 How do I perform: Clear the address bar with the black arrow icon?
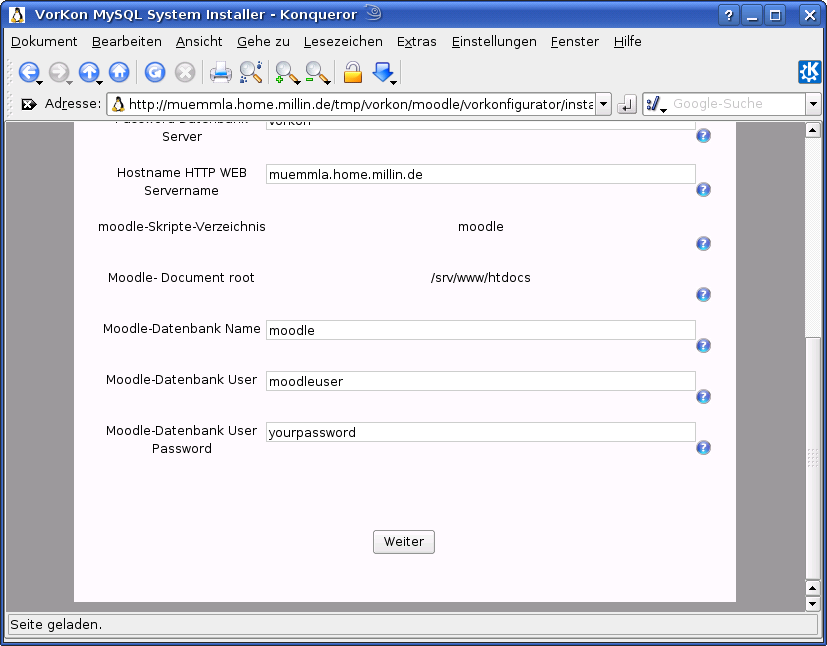point(28,104)
